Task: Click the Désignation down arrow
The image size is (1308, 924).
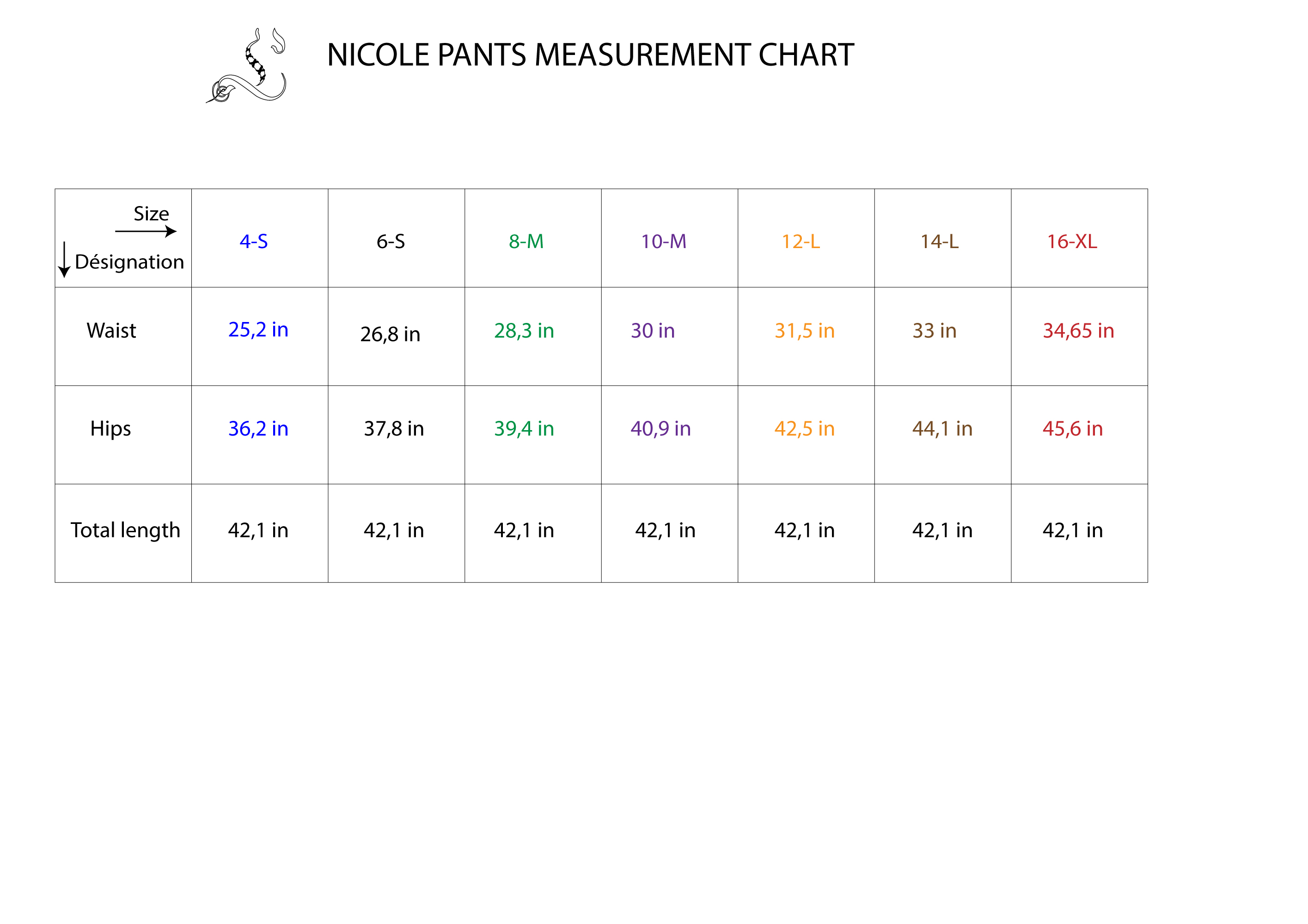Action: point(64,260)
